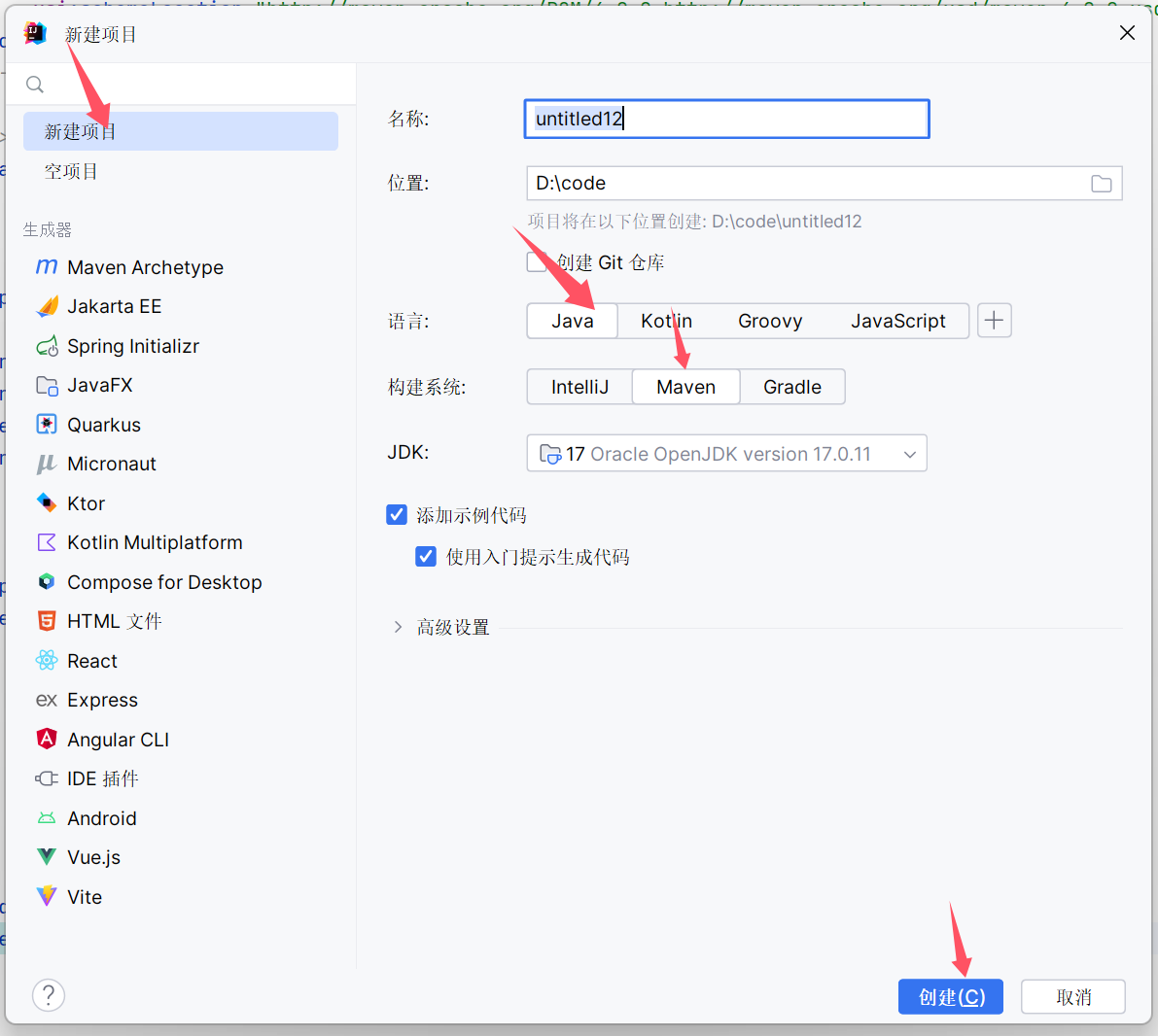Viewport: 1158px width, 1036px height.
Task: Click the Express icon
Action: pyautogui.click(x=47, y=700)
